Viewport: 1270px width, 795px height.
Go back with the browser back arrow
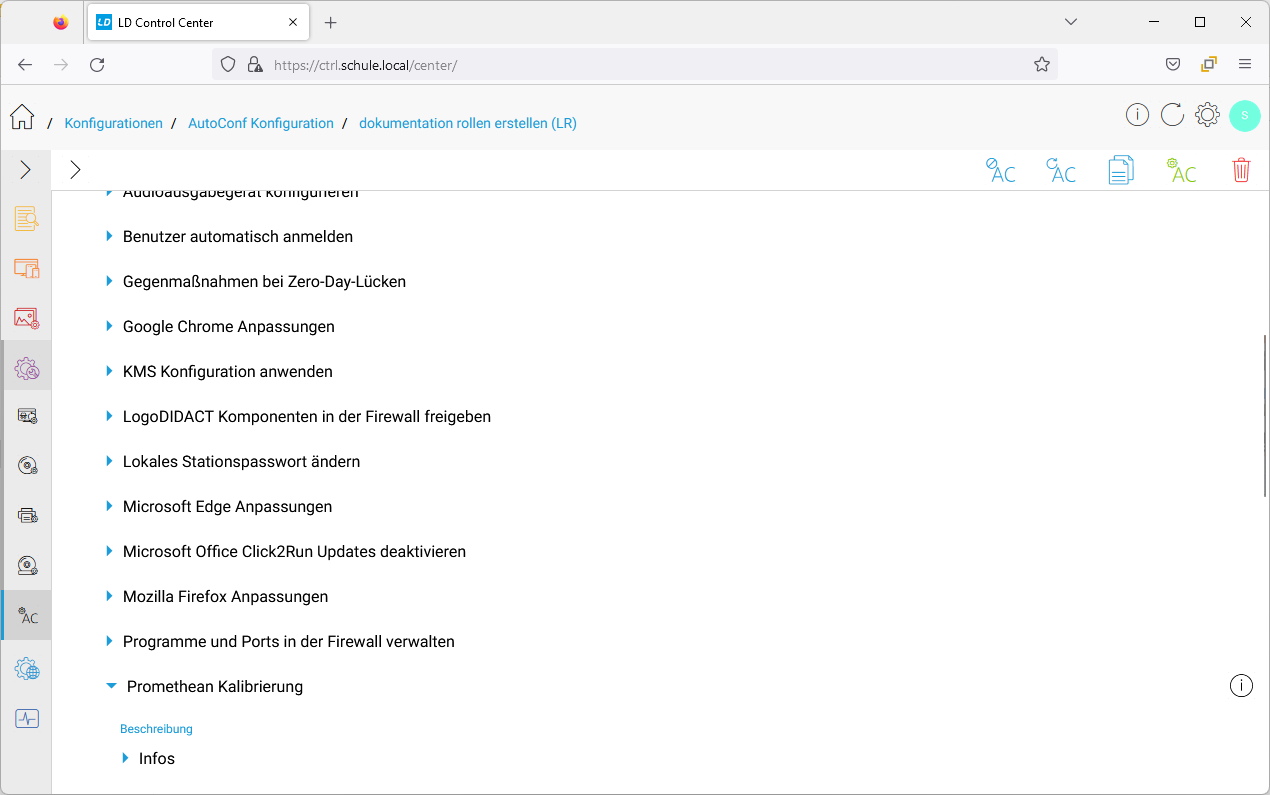(x=25, y=64)
